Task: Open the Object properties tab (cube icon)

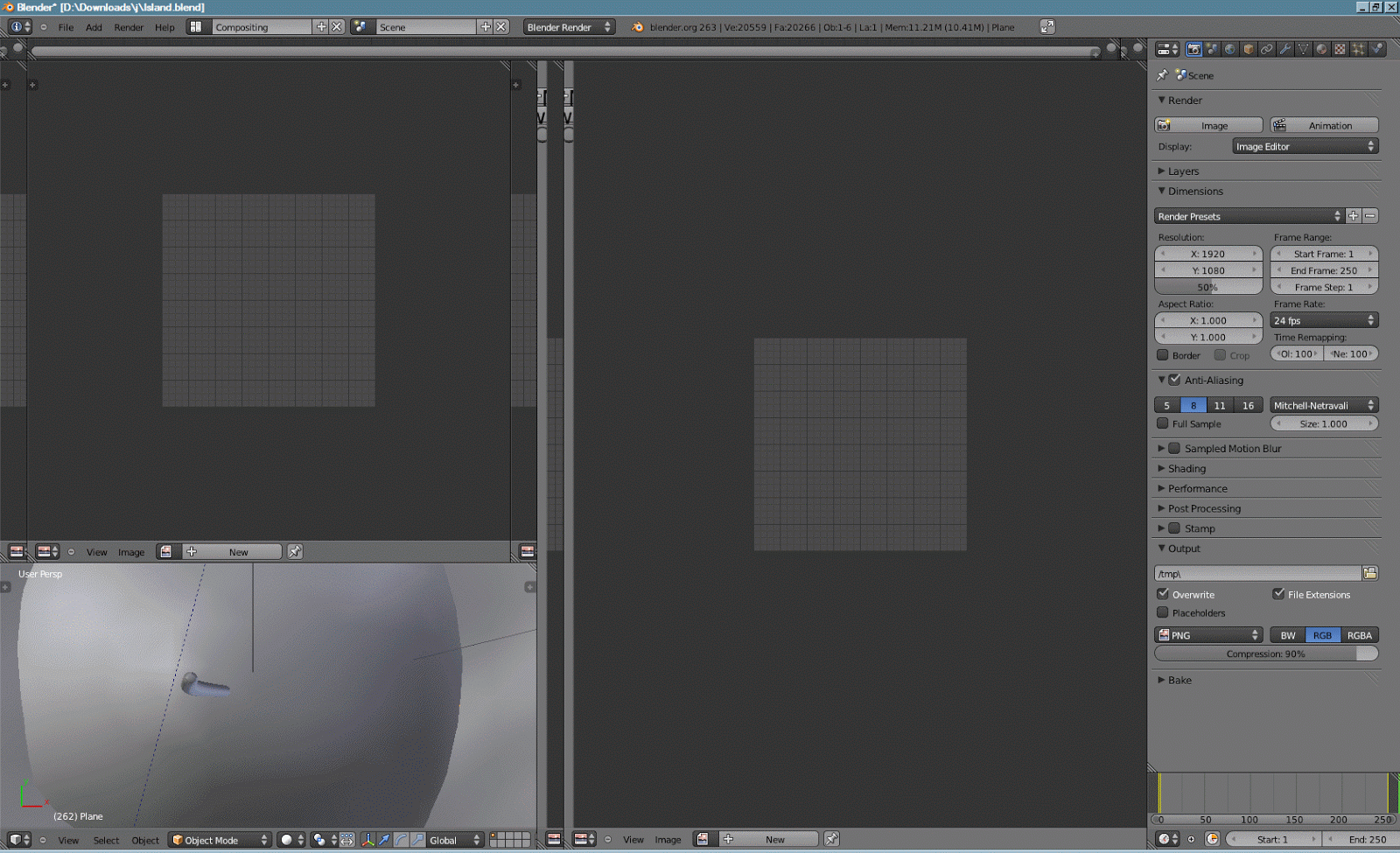Action: click(x=1249, y=49)
